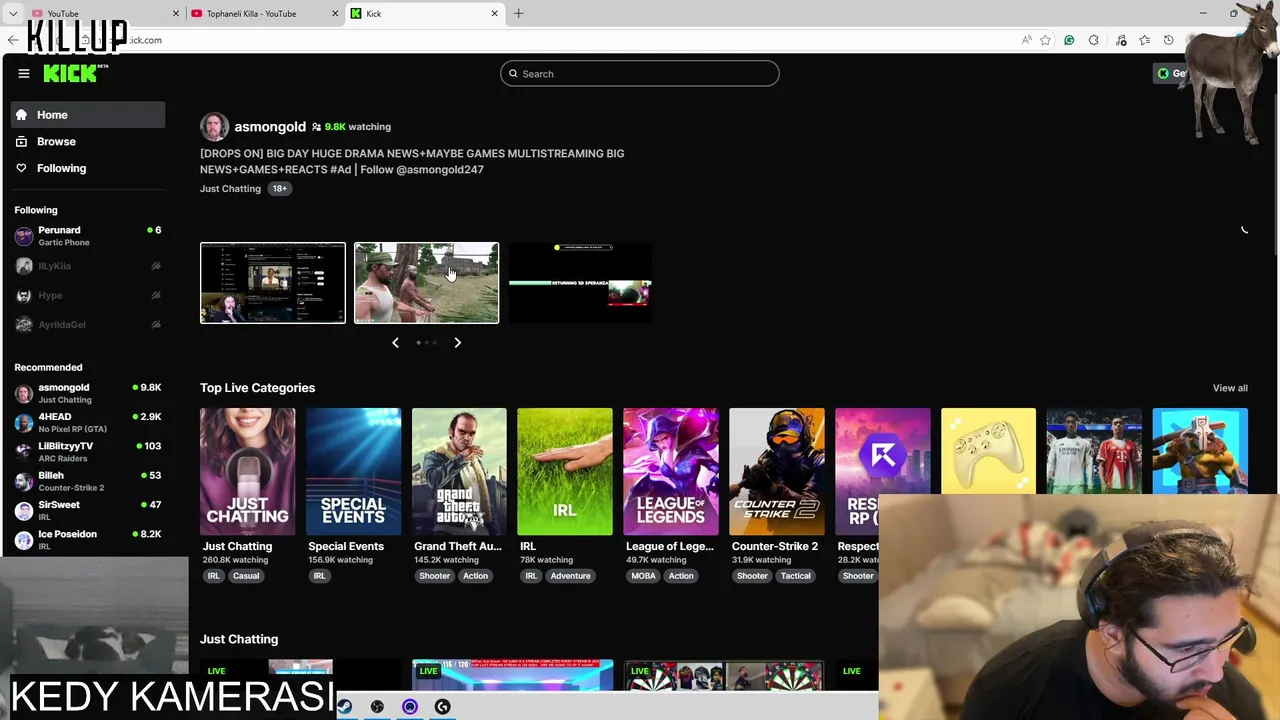Click the Just Chatting section heading
Image resolution: width=1280 pixels, height=720 pixels.
239,639
